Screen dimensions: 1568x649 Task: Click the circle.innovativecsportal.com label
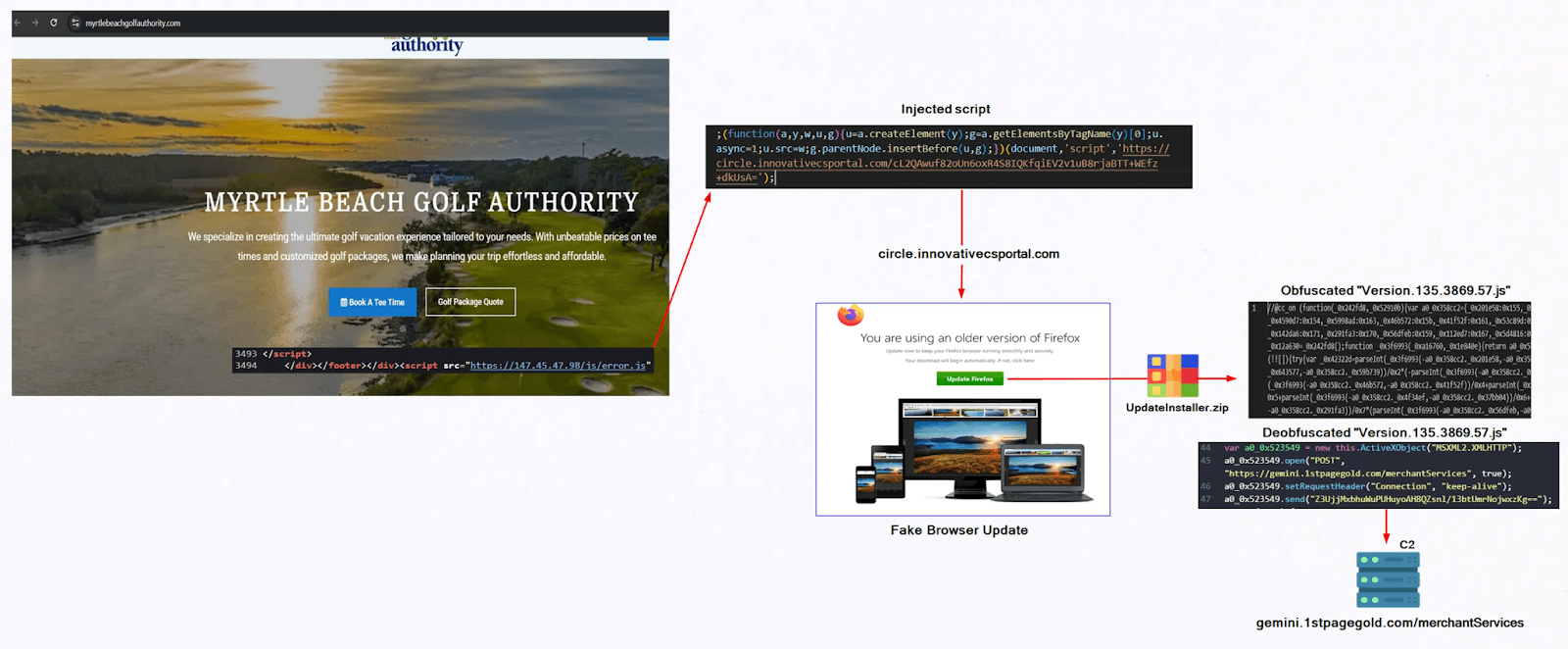tap(968, 254)
